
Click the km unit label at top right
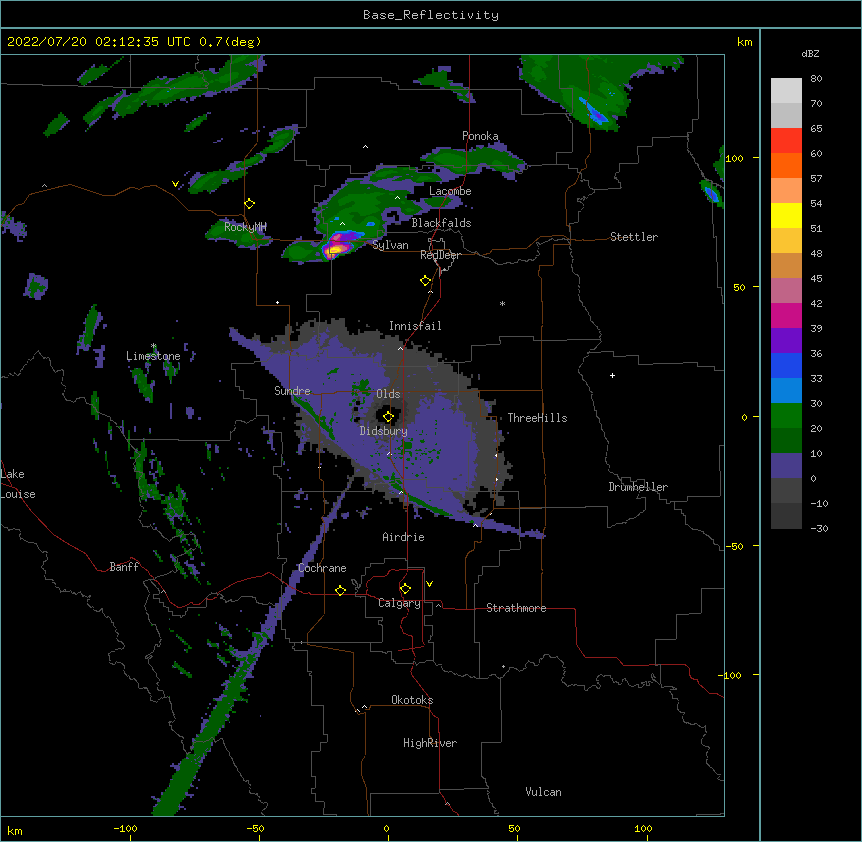[x=745, y=42]
